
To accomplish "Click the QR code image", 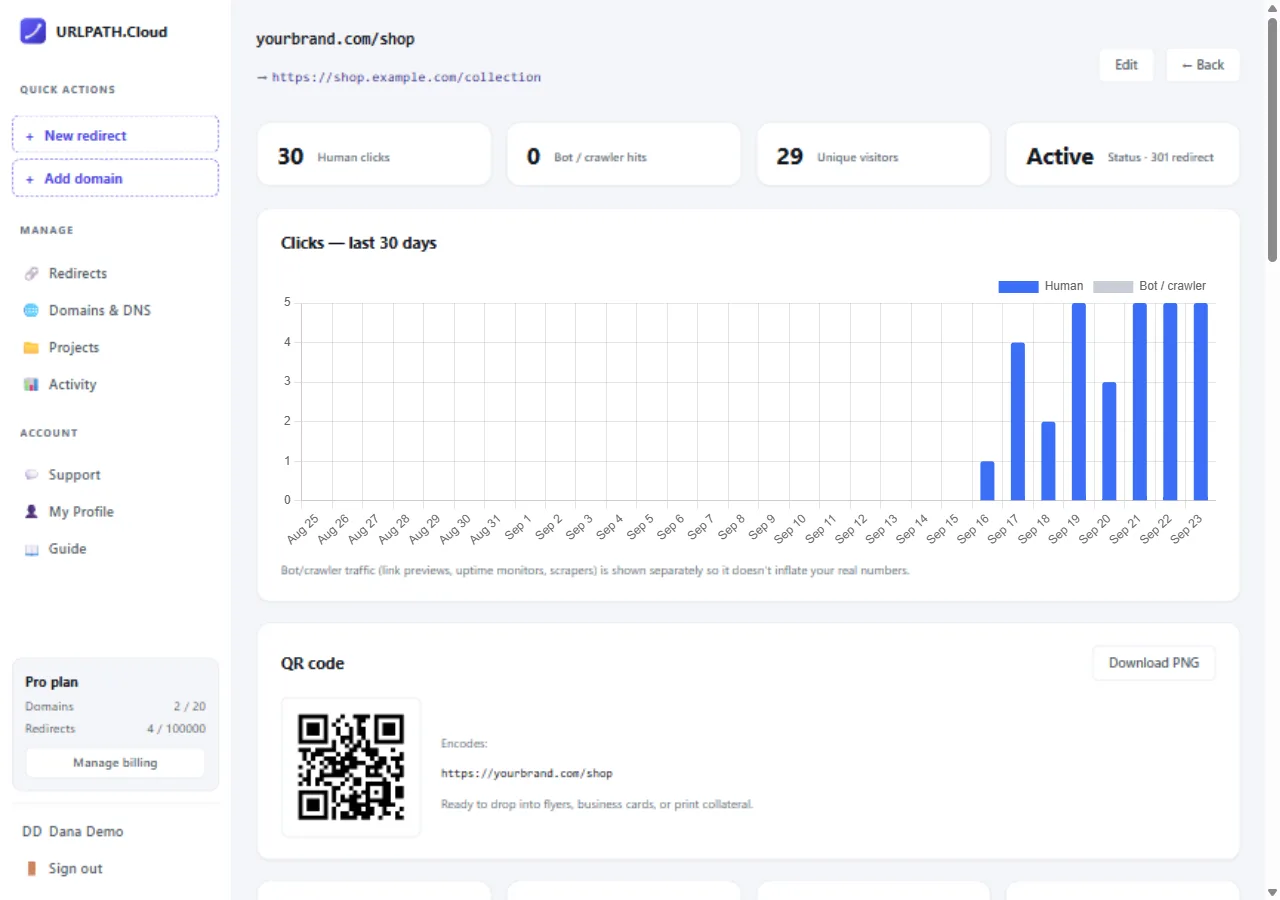I will (351, 767).
